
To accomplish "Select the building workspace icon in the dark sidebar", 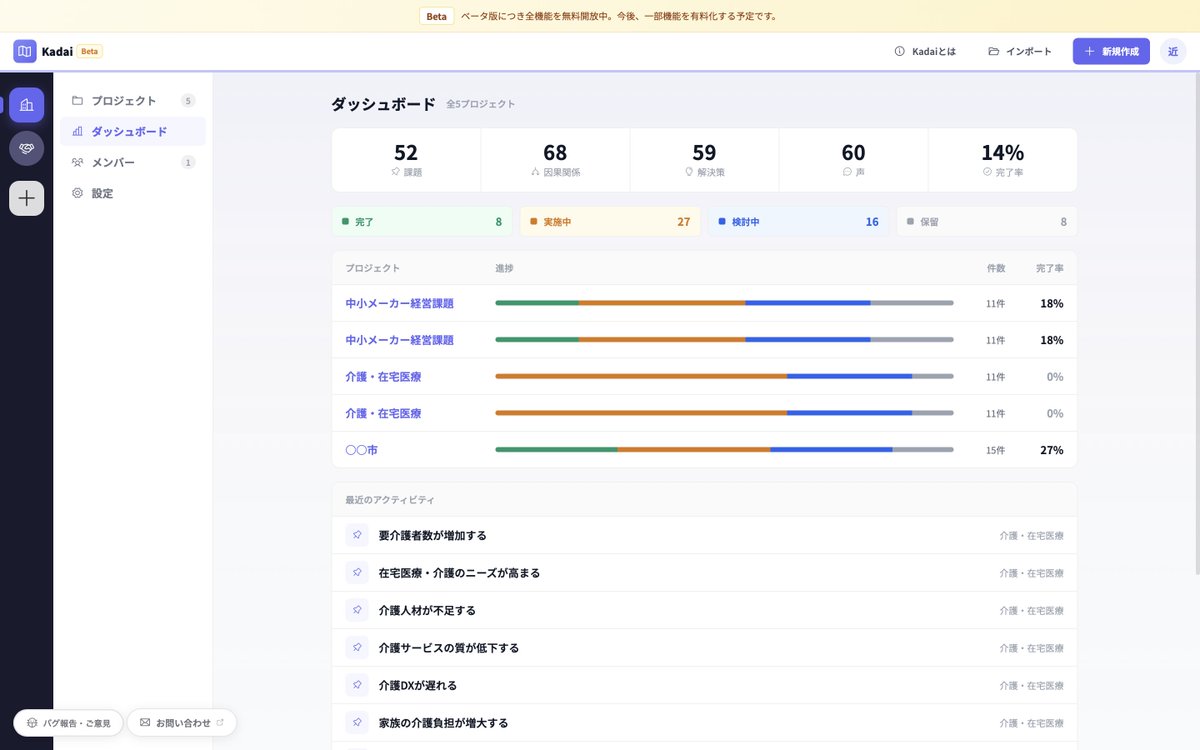I will [25, 104].
